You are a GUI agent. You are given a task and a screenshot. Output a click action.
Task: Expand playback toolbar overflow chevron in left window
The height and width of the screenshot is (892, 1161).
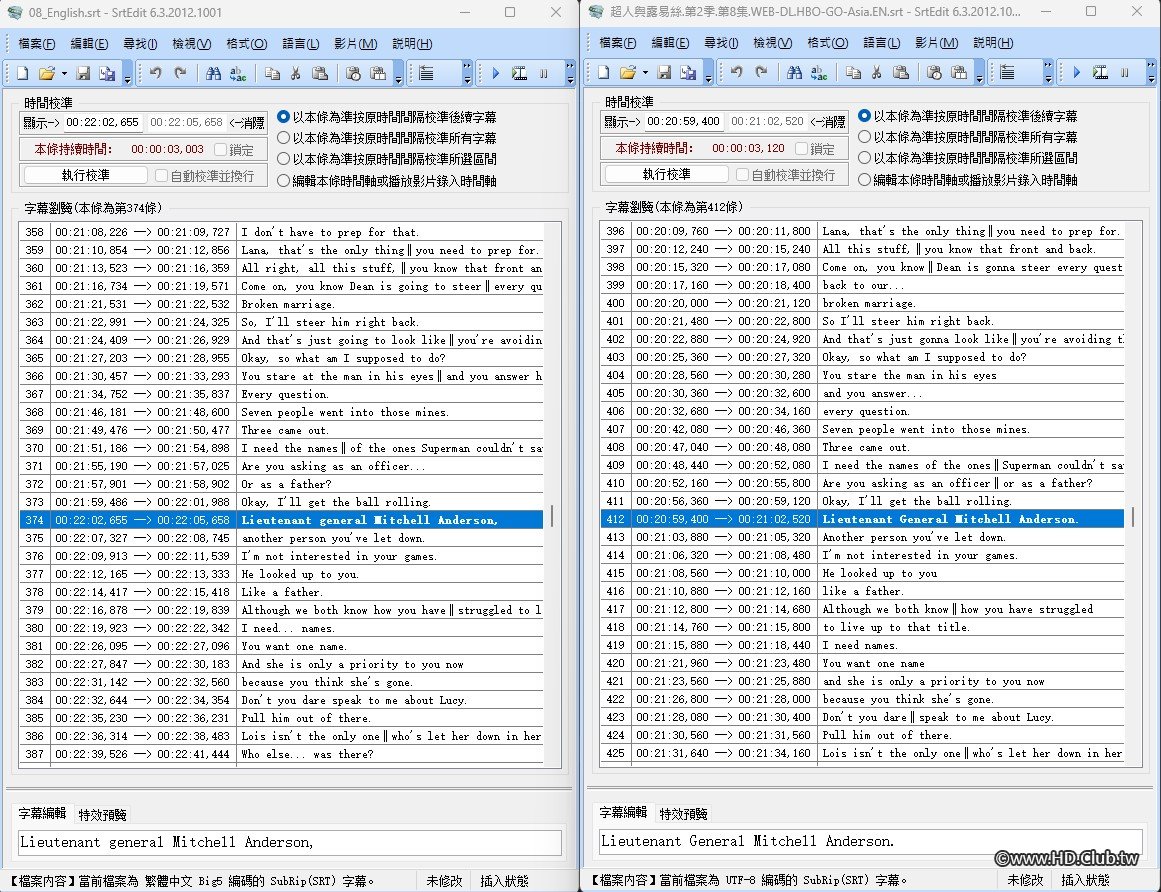coord(570,73)
